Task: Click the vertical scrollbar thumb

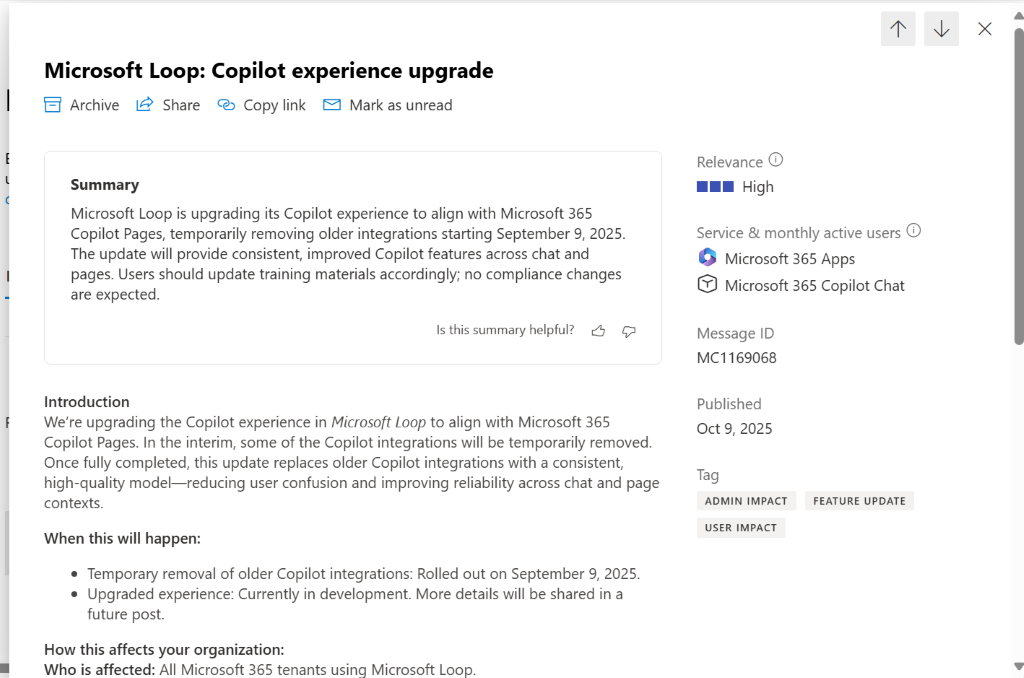Action: point(1019,186)
